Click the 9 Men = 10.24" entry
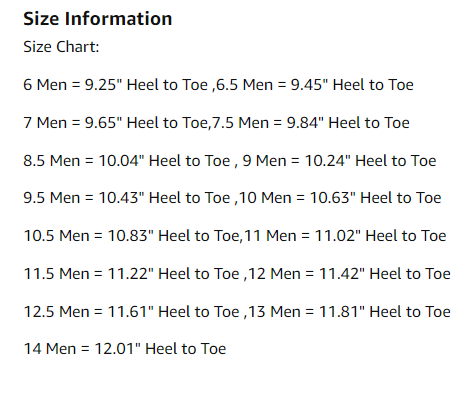Screen dimensions: 456x402 tap(297, 161)
